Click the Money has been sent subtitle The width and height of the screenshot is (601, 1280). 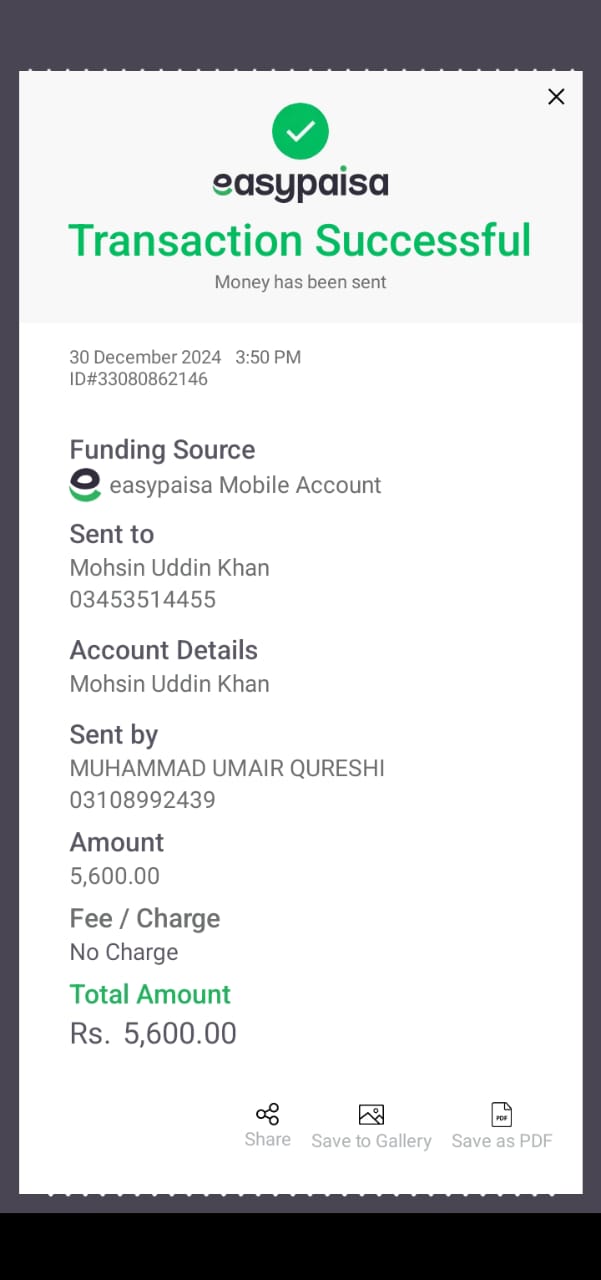pyautogui.click(x=300, y=282)
